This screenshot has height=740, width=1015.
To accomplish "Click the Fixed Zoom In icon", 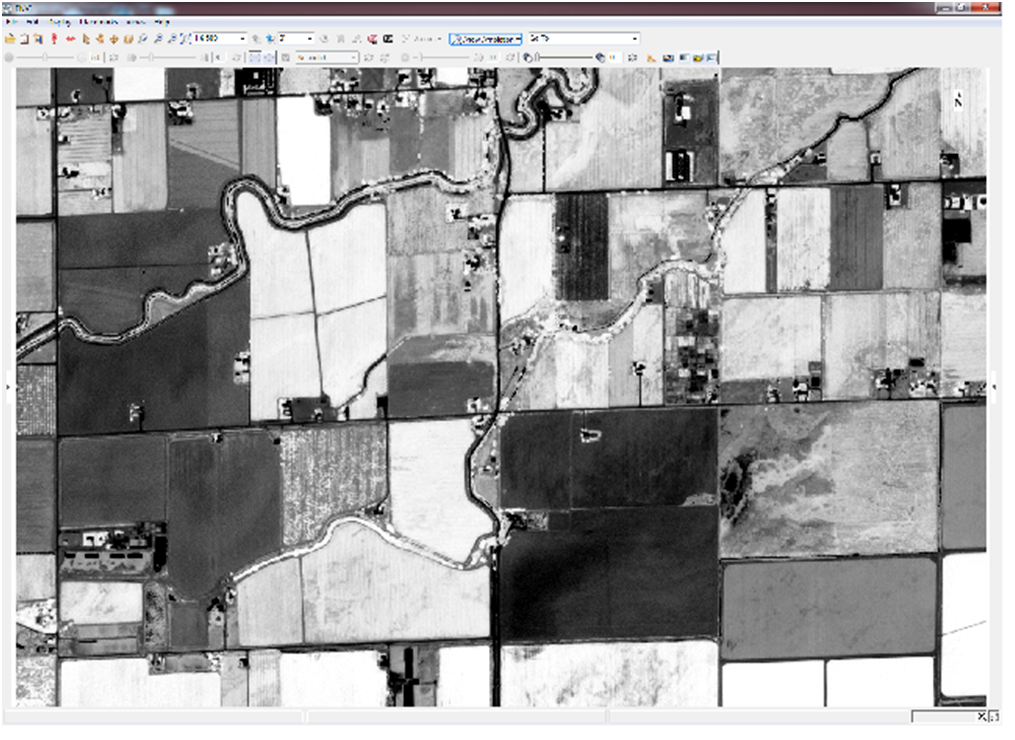I will pyautogui.click(x=158, y=39).
